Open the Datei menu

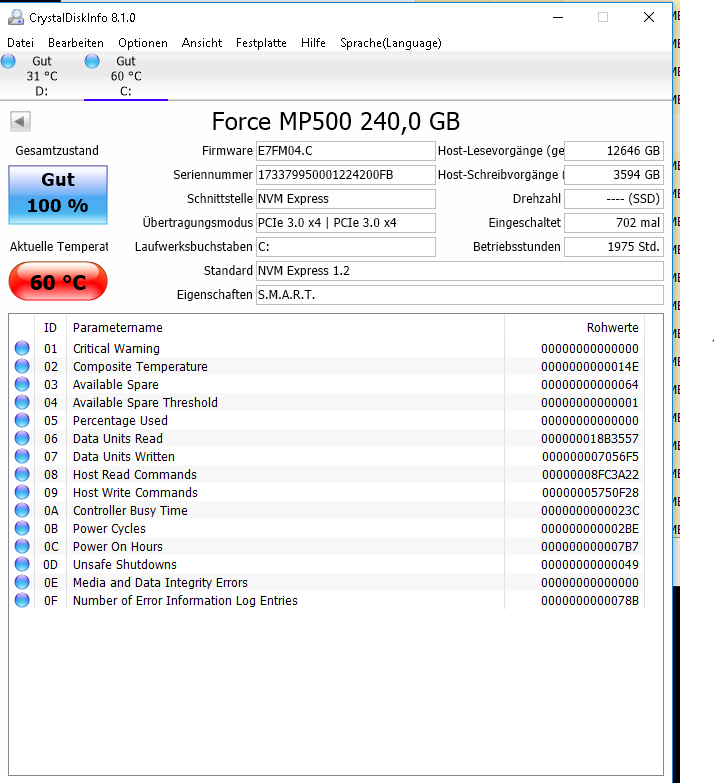click(20, 43)
